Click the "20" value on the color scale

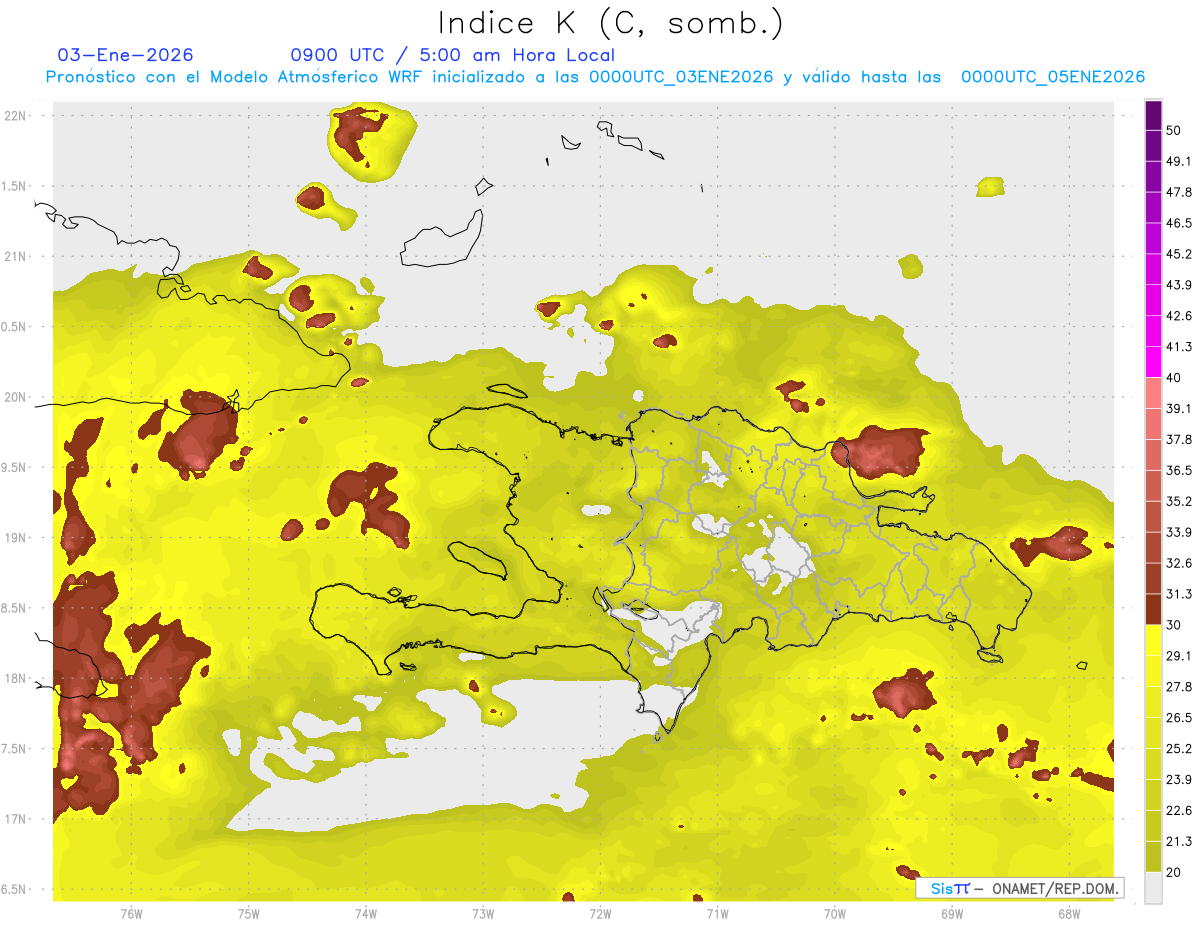click(x=1174, y=872)
